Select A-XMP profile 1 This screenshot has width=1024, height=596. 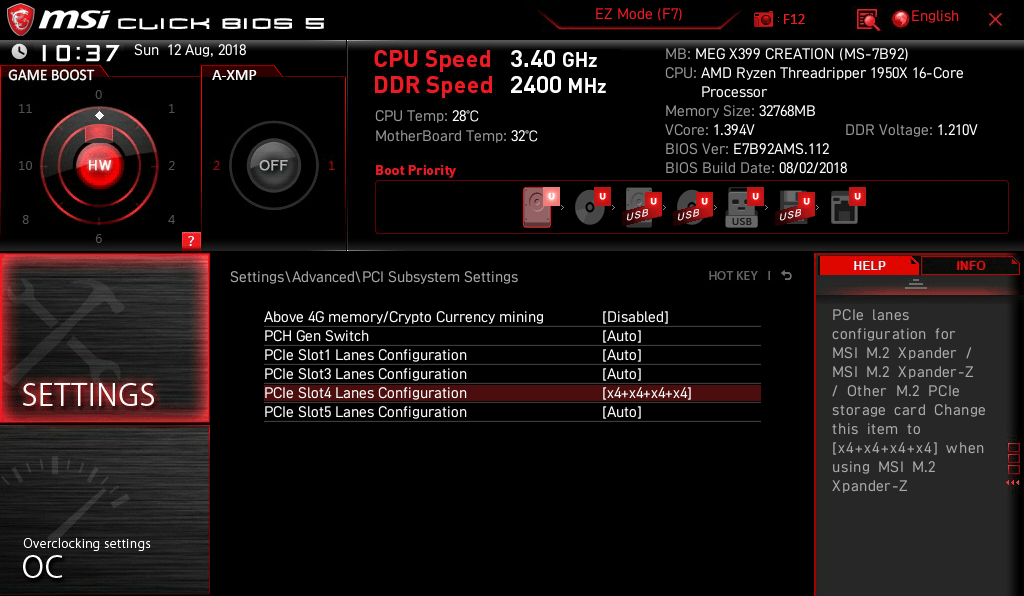[331, 166]
